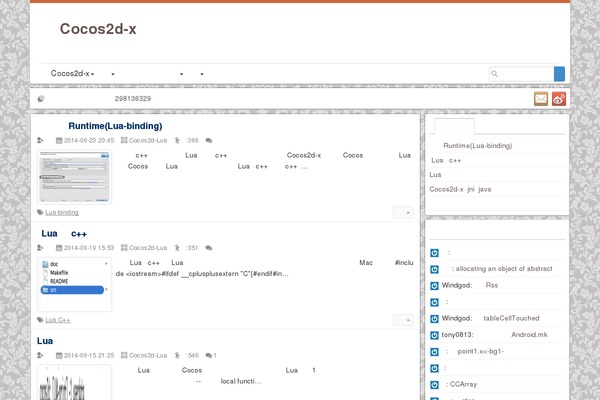This screenshot has width=600, height=400.
Task: Open the Lua C++ article title
Action: point(64,233)
